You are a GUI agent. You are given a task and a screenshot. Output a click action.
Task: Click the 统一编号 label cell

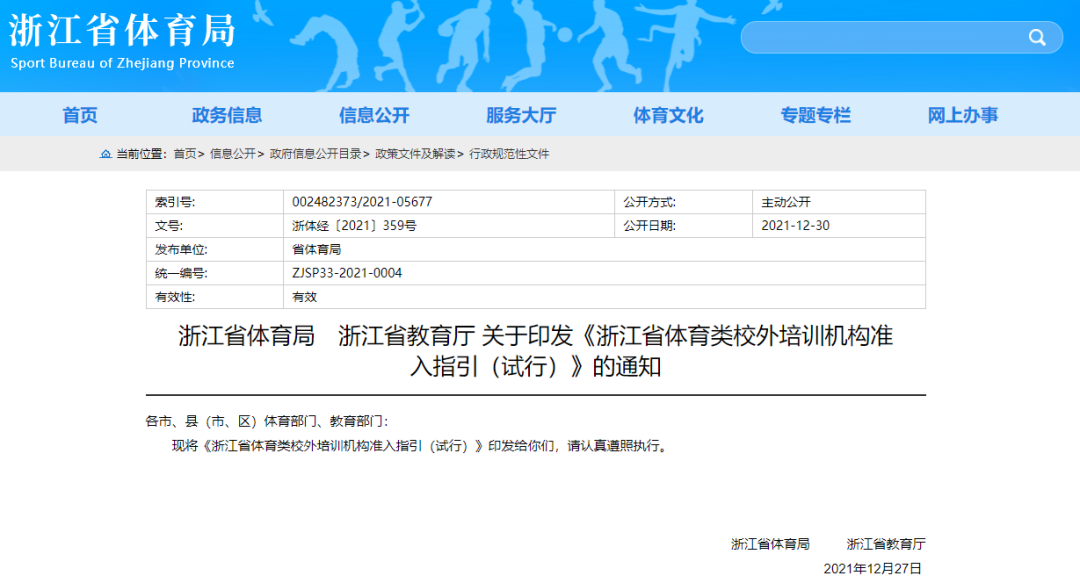tap(215, 273)
